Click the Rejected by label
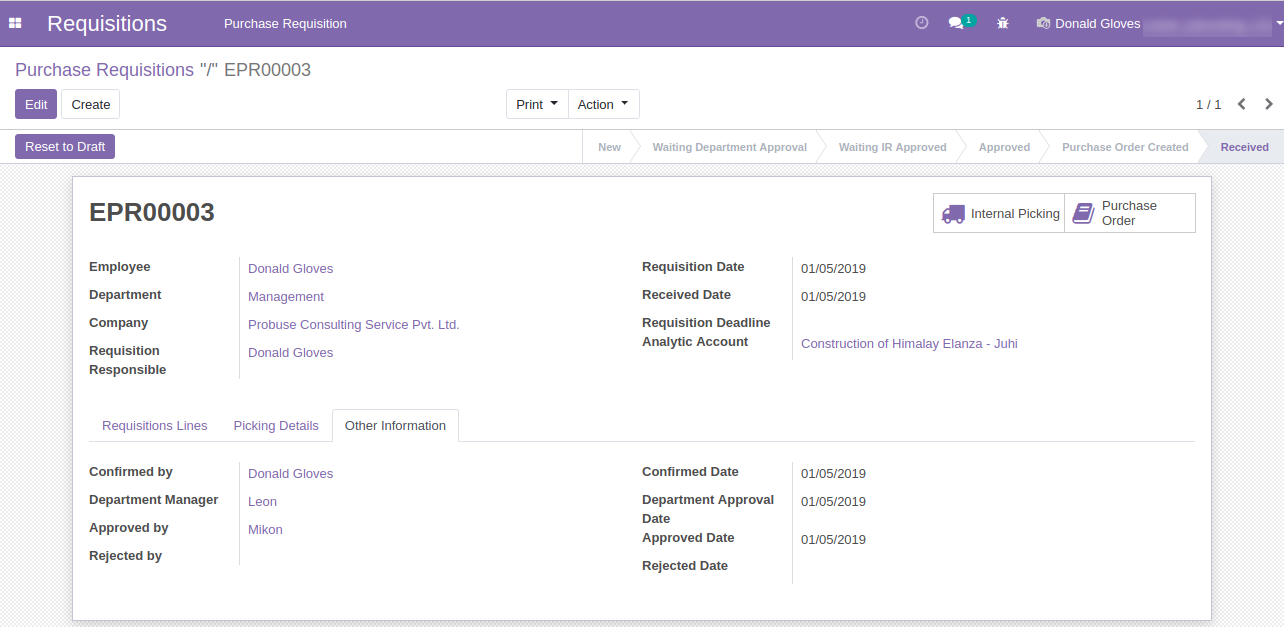Screen dimensions: 1284x627 [x=125, y=555]
